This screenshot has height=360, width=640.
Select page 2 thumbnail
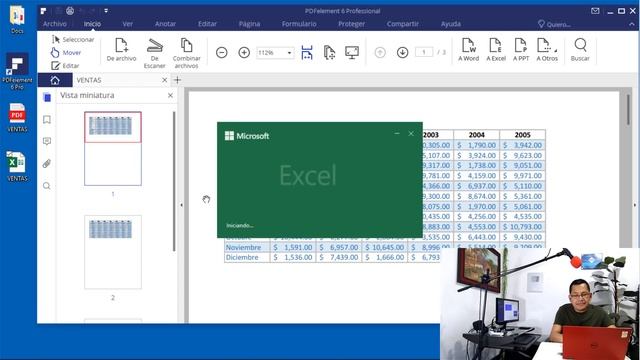(113, 252)
